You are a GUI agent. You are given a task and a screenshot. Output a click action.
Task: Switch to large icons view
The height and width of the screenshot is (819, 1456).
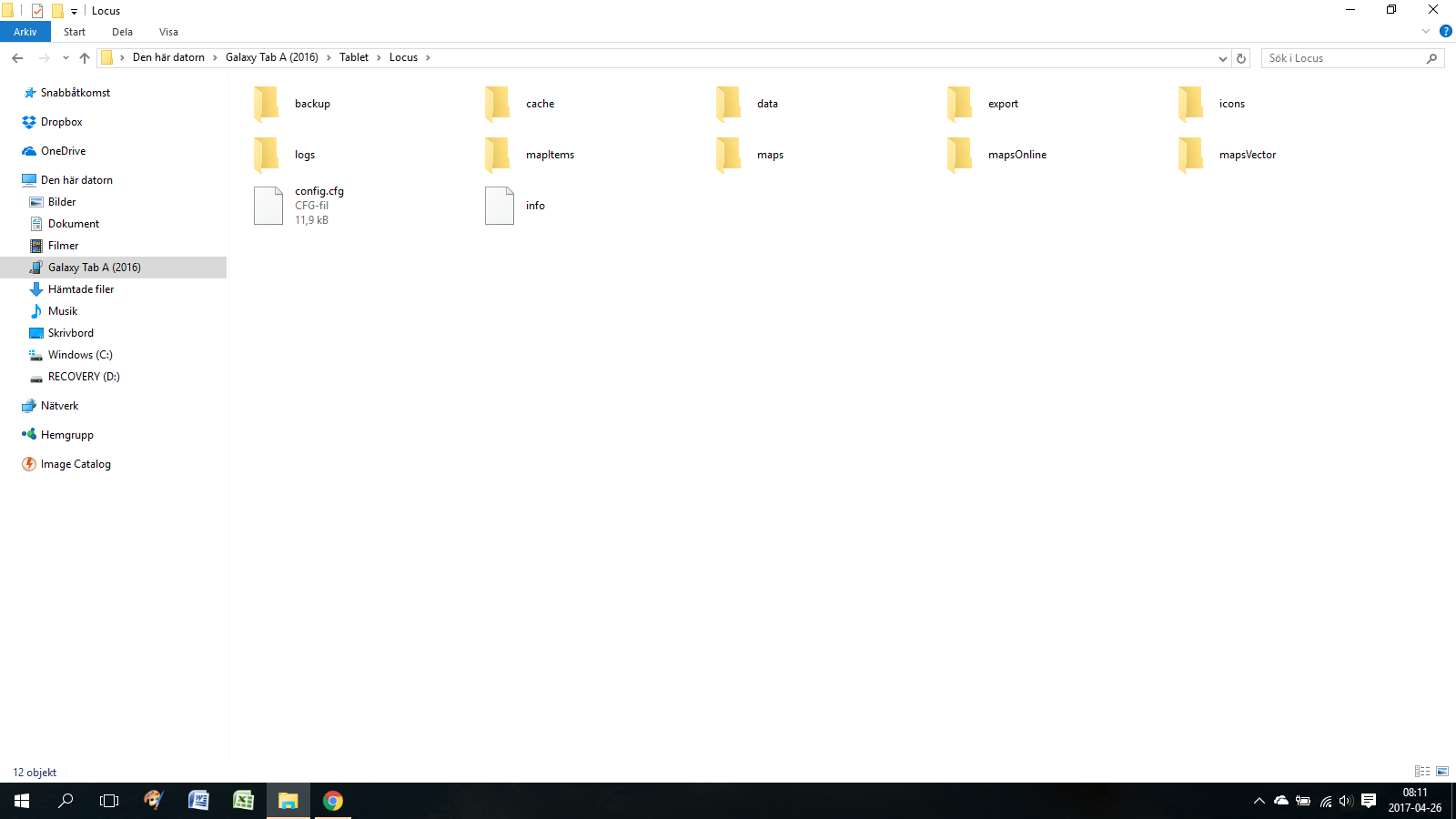(1442, 772)
